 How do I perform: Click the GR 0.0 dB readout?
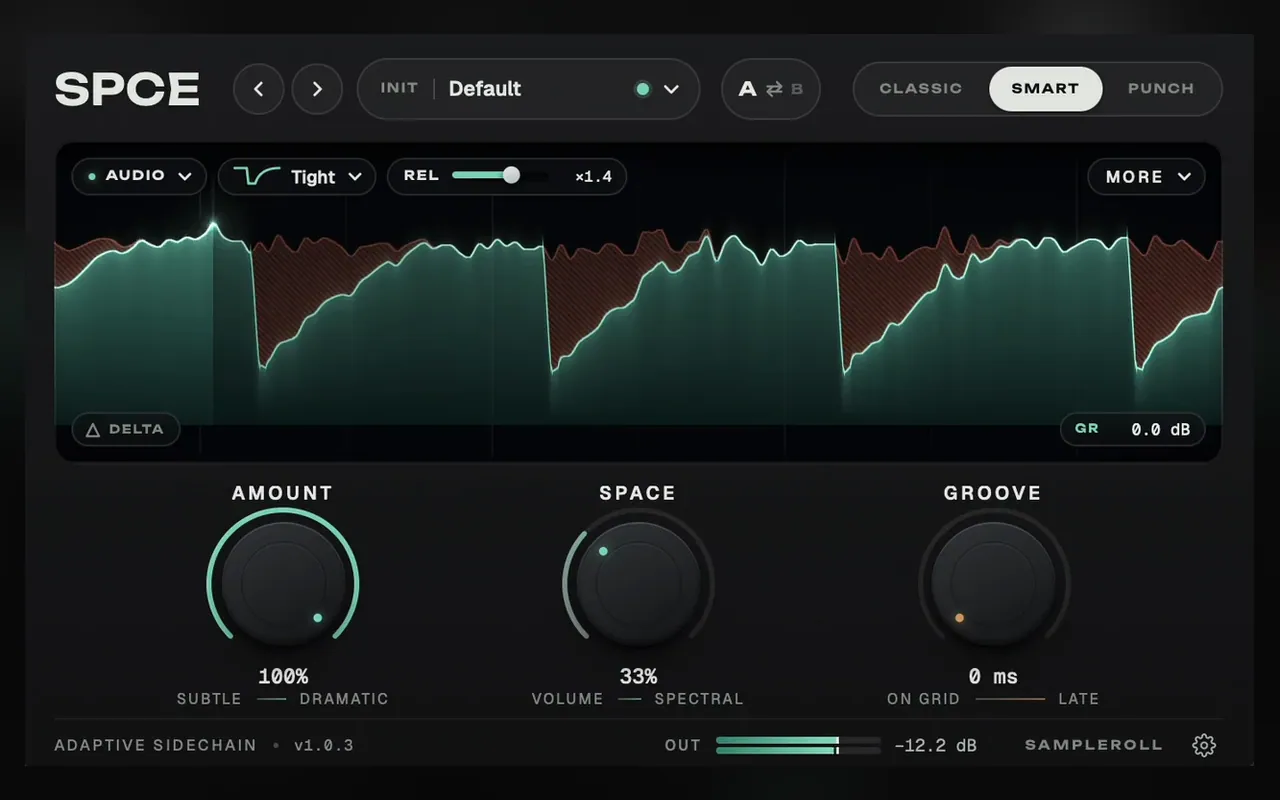pos(1133,429)
